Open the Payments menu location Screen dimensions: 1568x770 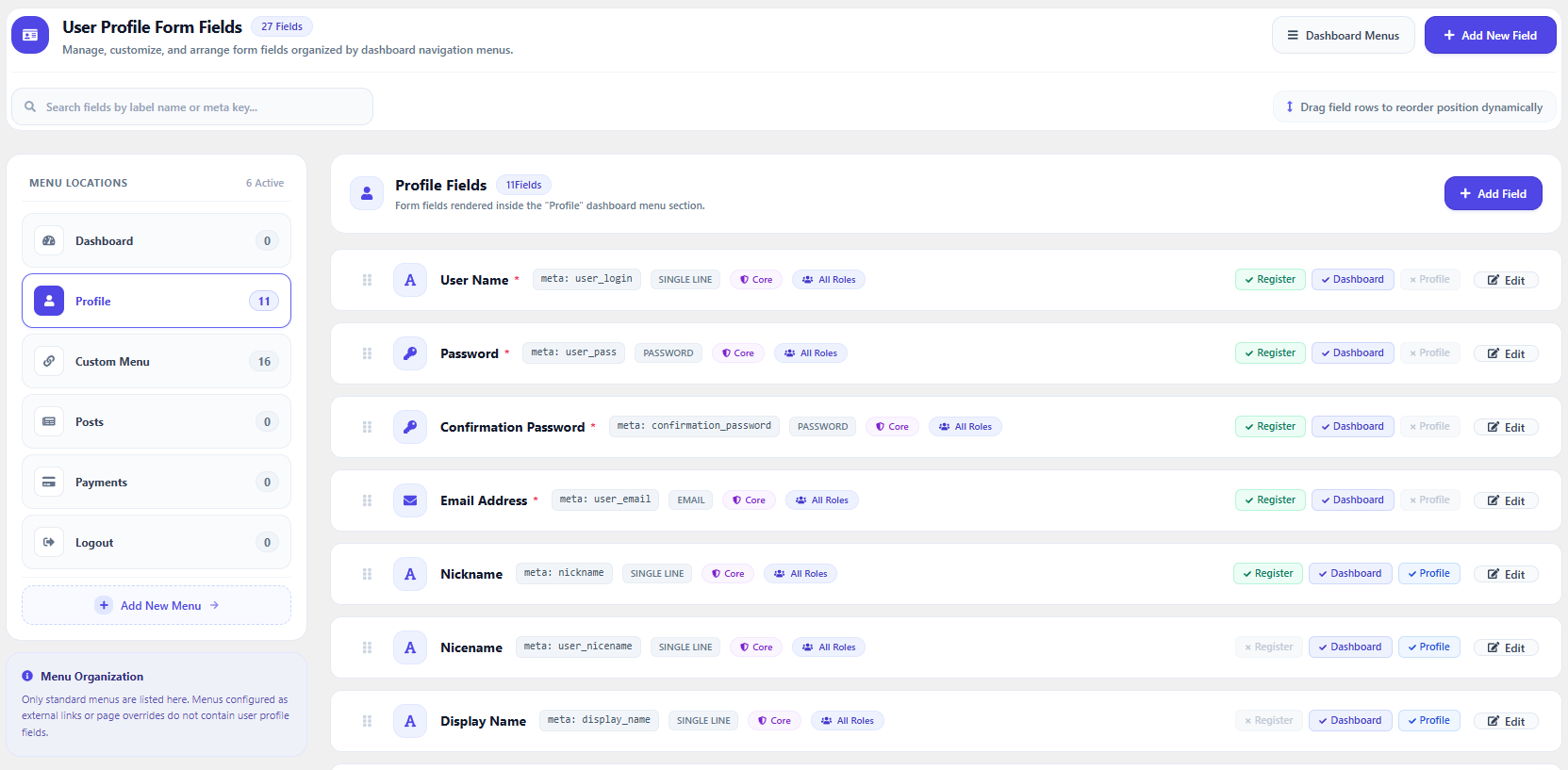(157, 482)
